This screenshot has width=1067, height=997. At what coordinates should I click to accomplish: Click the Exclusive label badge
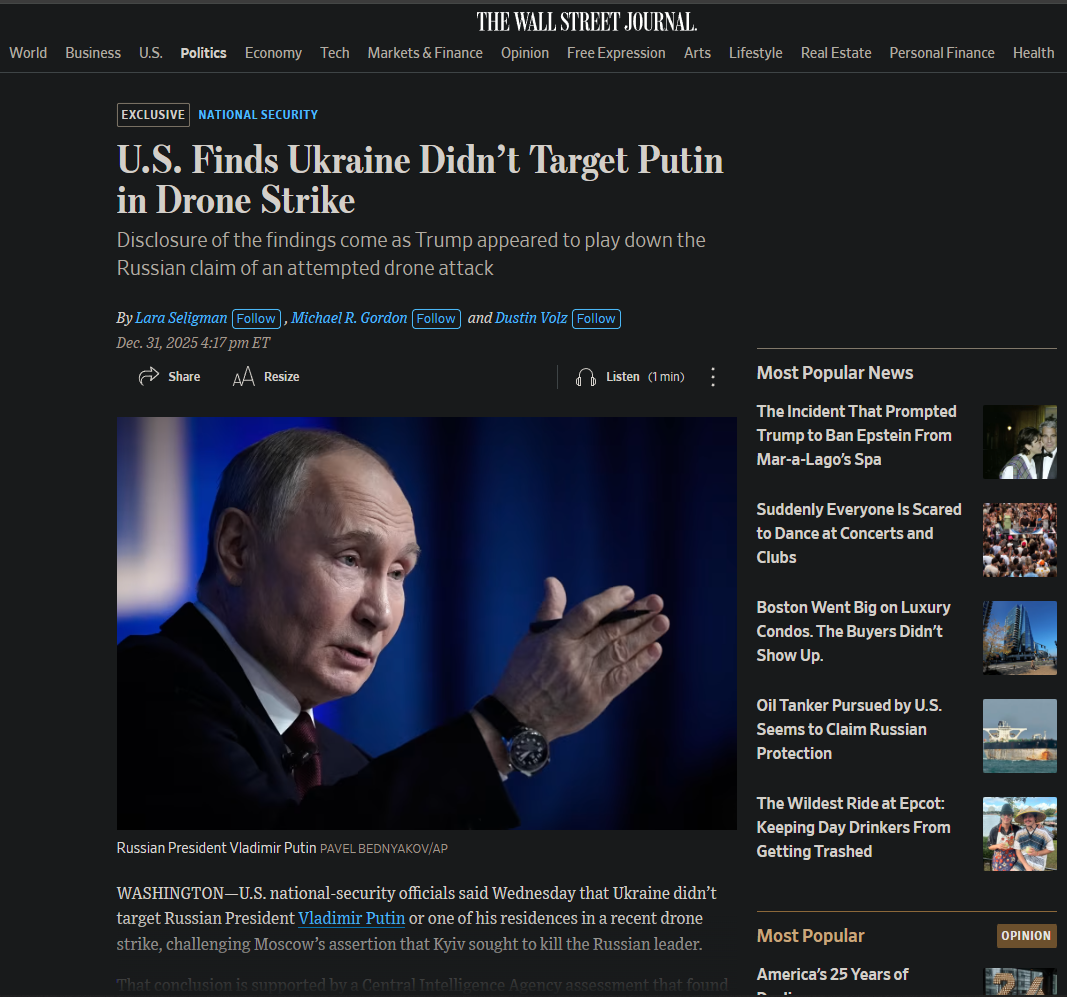point(153,114)
